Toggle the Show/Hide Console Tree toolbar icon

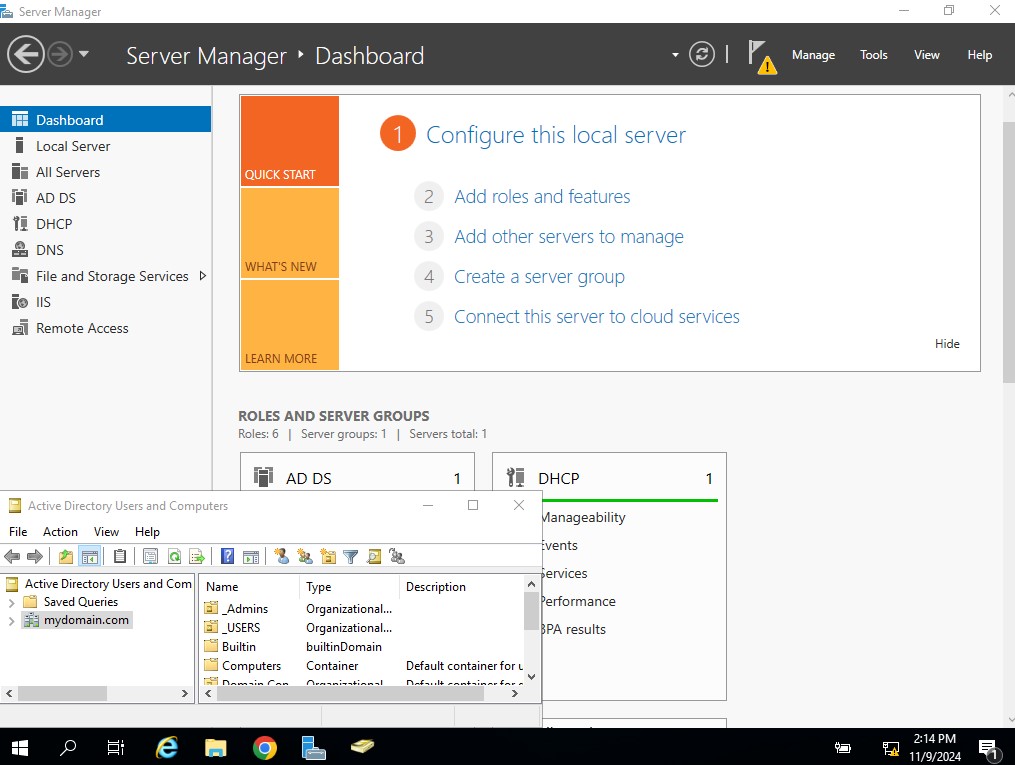click(89, 556)
